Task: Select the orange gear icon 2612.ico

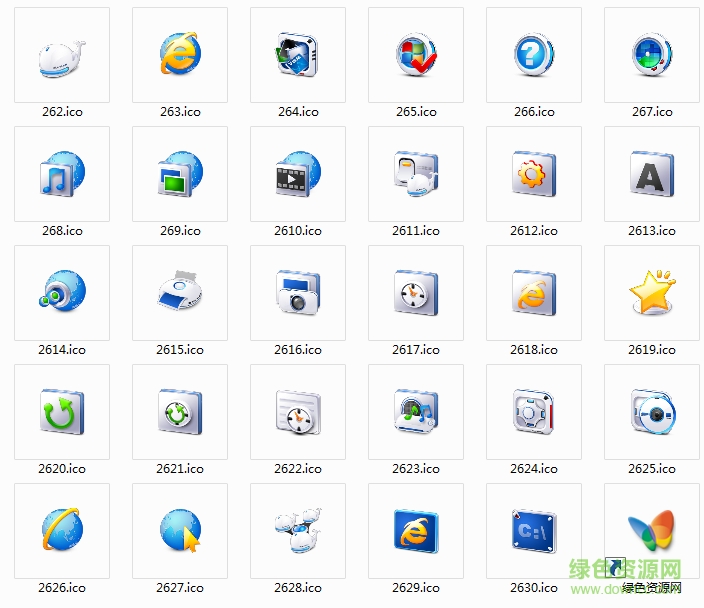Action: [x=534, y=174]
